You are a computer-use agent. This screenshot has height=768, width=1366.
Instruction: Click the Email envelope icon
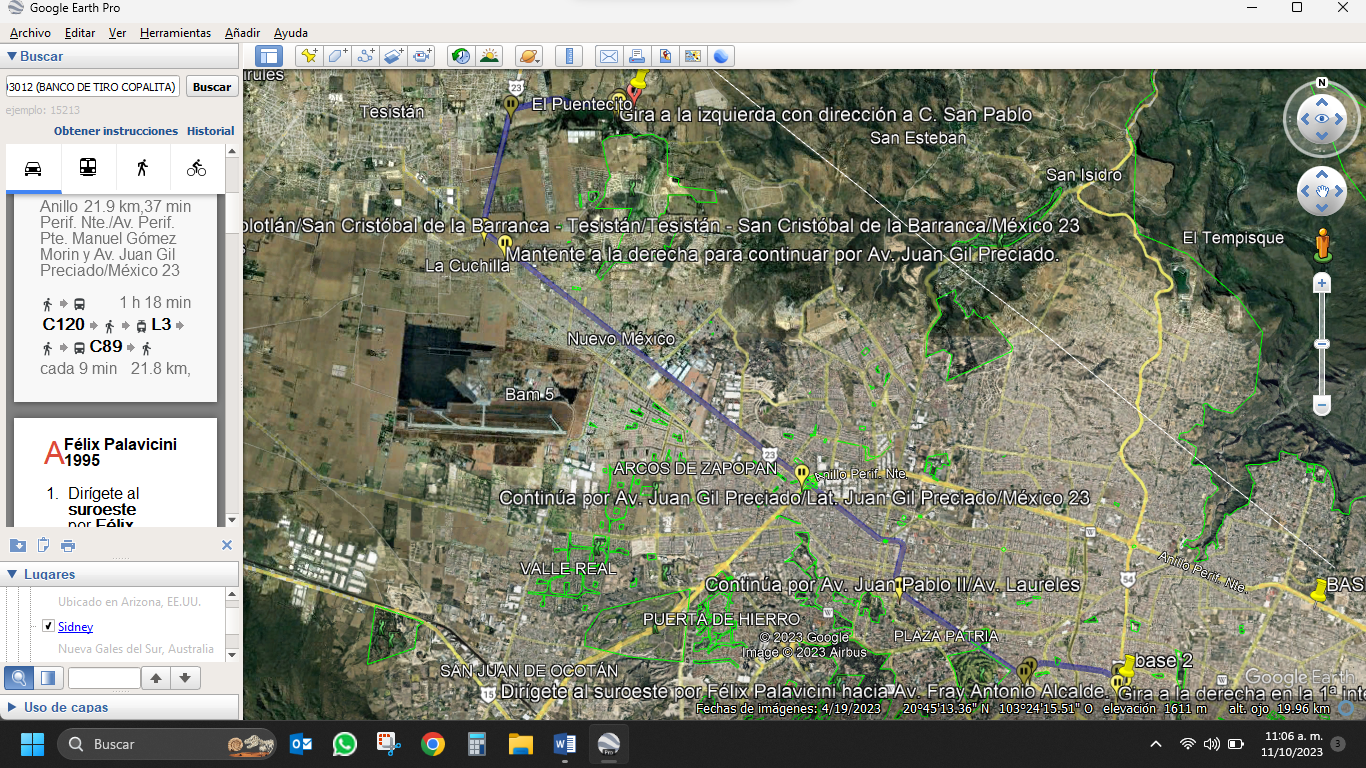(x=608, y=56)
